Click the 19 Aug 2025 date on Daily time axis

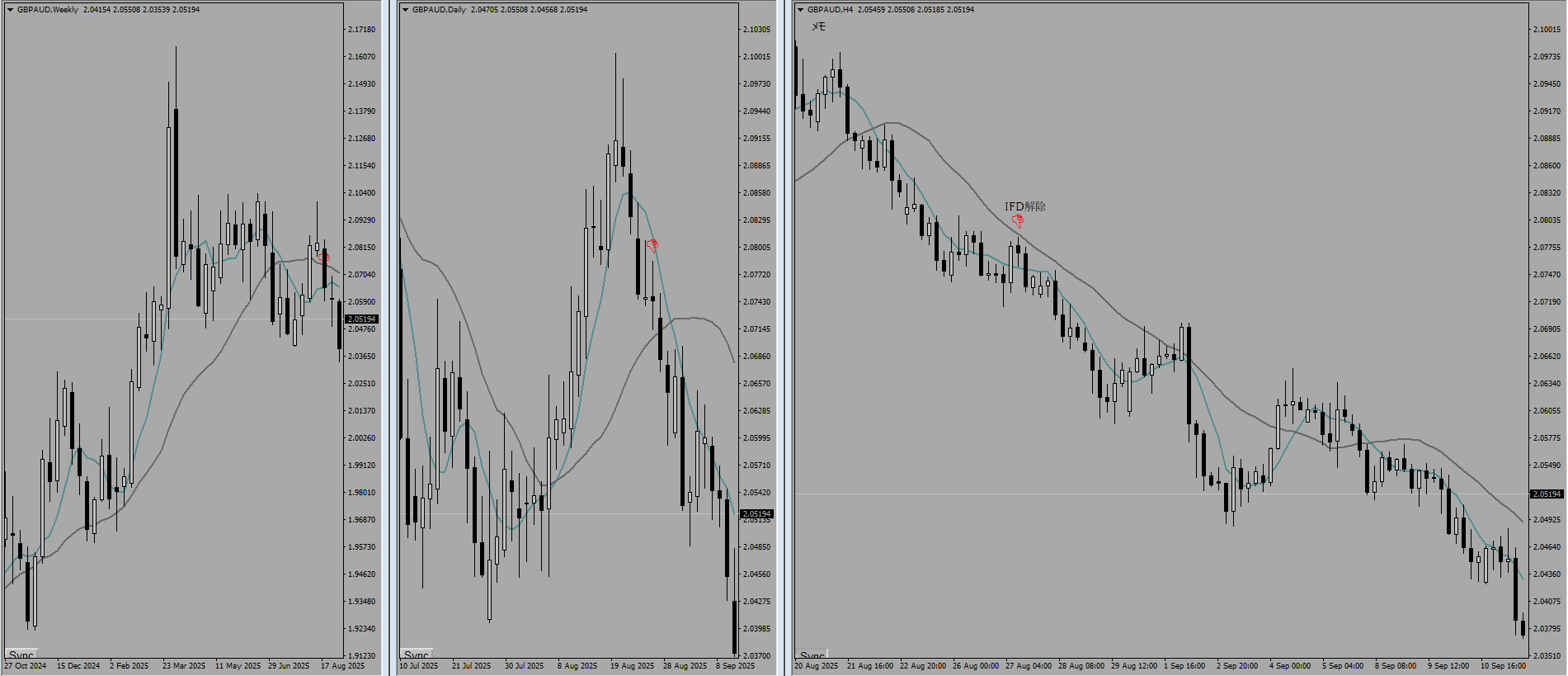632,666
